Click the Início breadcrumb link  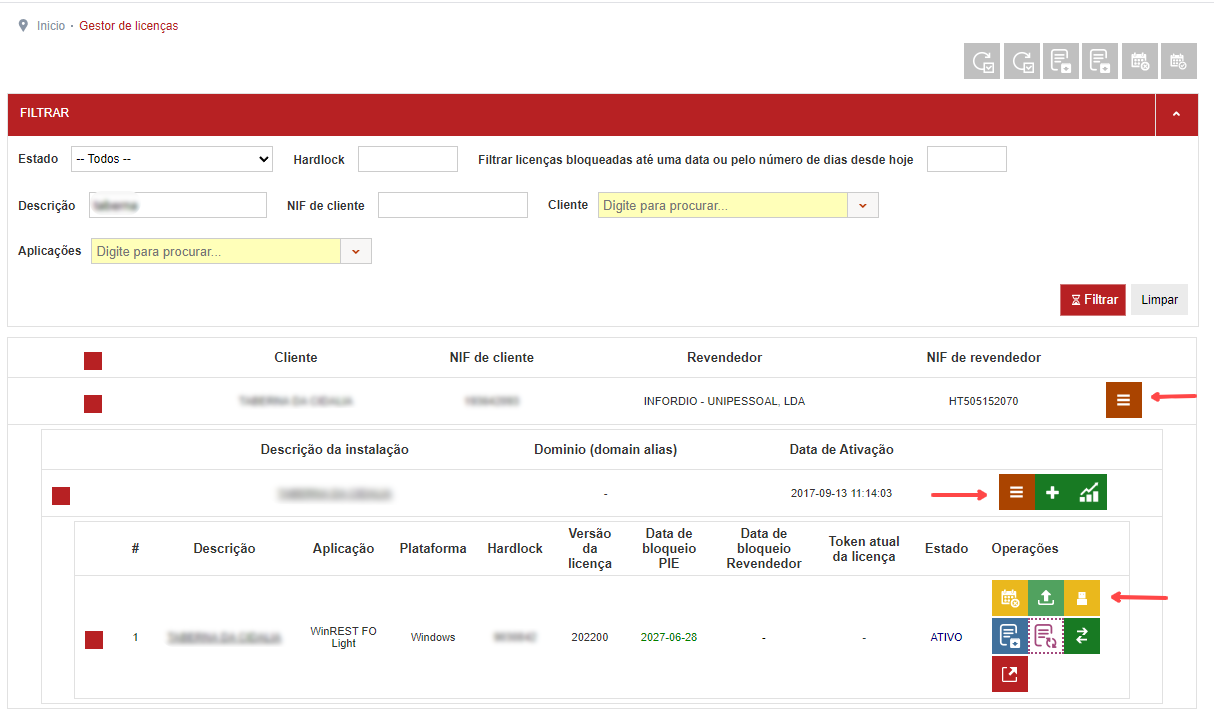tap(51, 26)
